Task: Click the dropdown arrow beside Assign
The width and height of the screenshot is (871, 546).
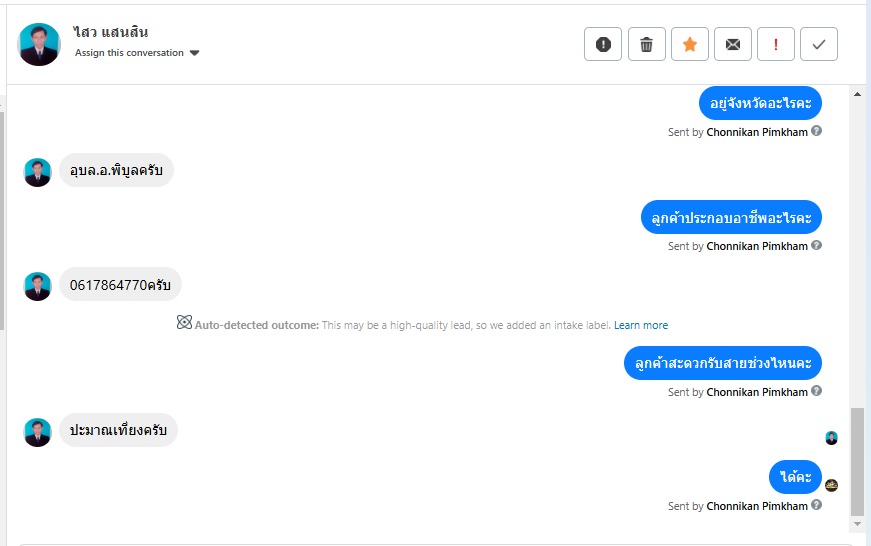Action: (194, 53)
